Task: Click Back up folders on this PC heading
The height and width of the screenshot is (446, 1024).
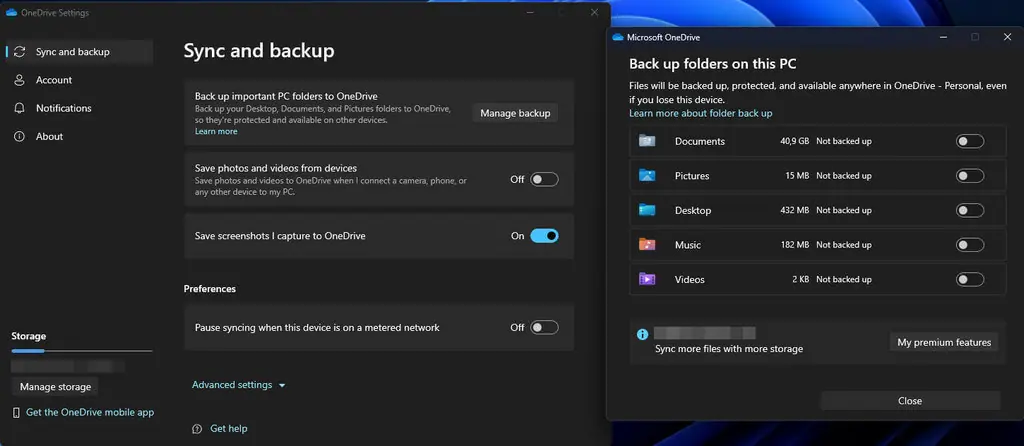Action: pyautogui.click(x=712, y=64)
